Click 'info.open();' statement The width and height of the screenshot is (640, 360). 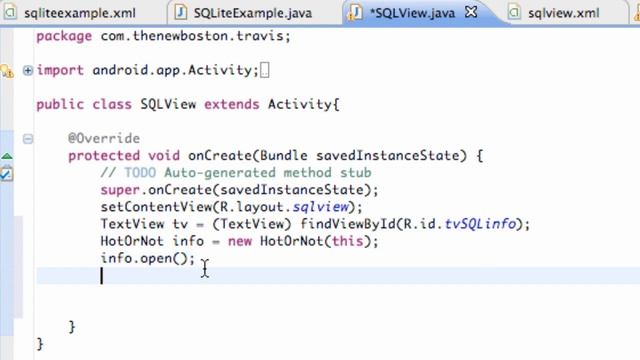point(148,258)
